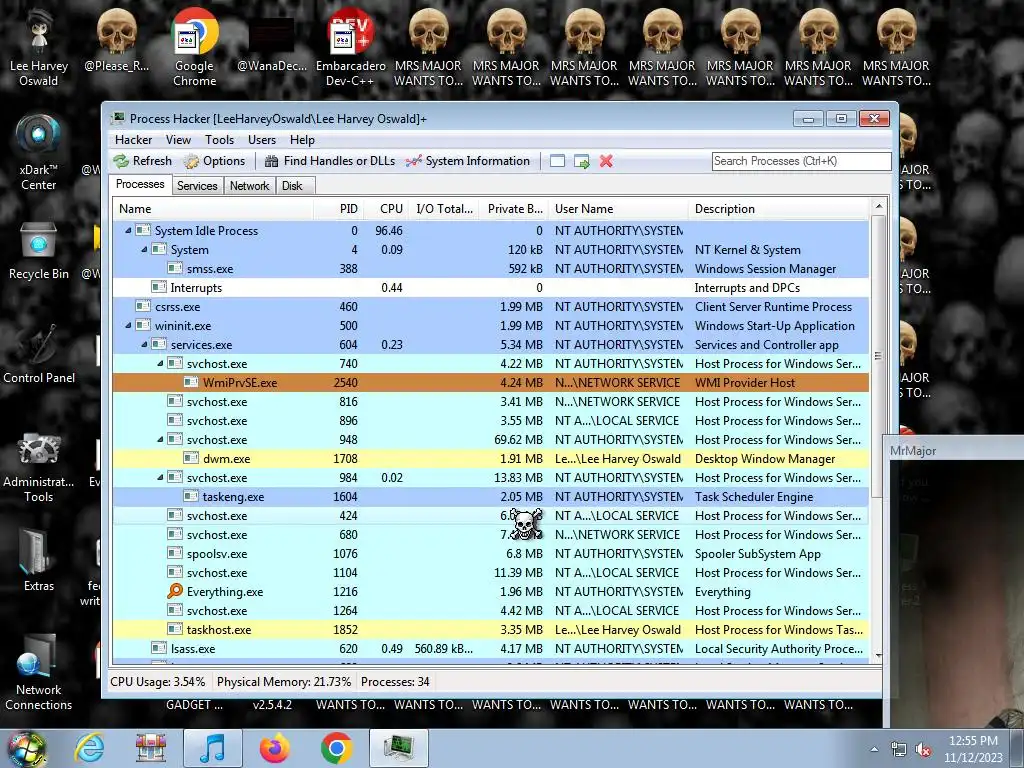Viewport: 1024px width, 768px height.
Task: Open the Extras desktop folder
Action: pyautogui.click(x=39, y=560)
